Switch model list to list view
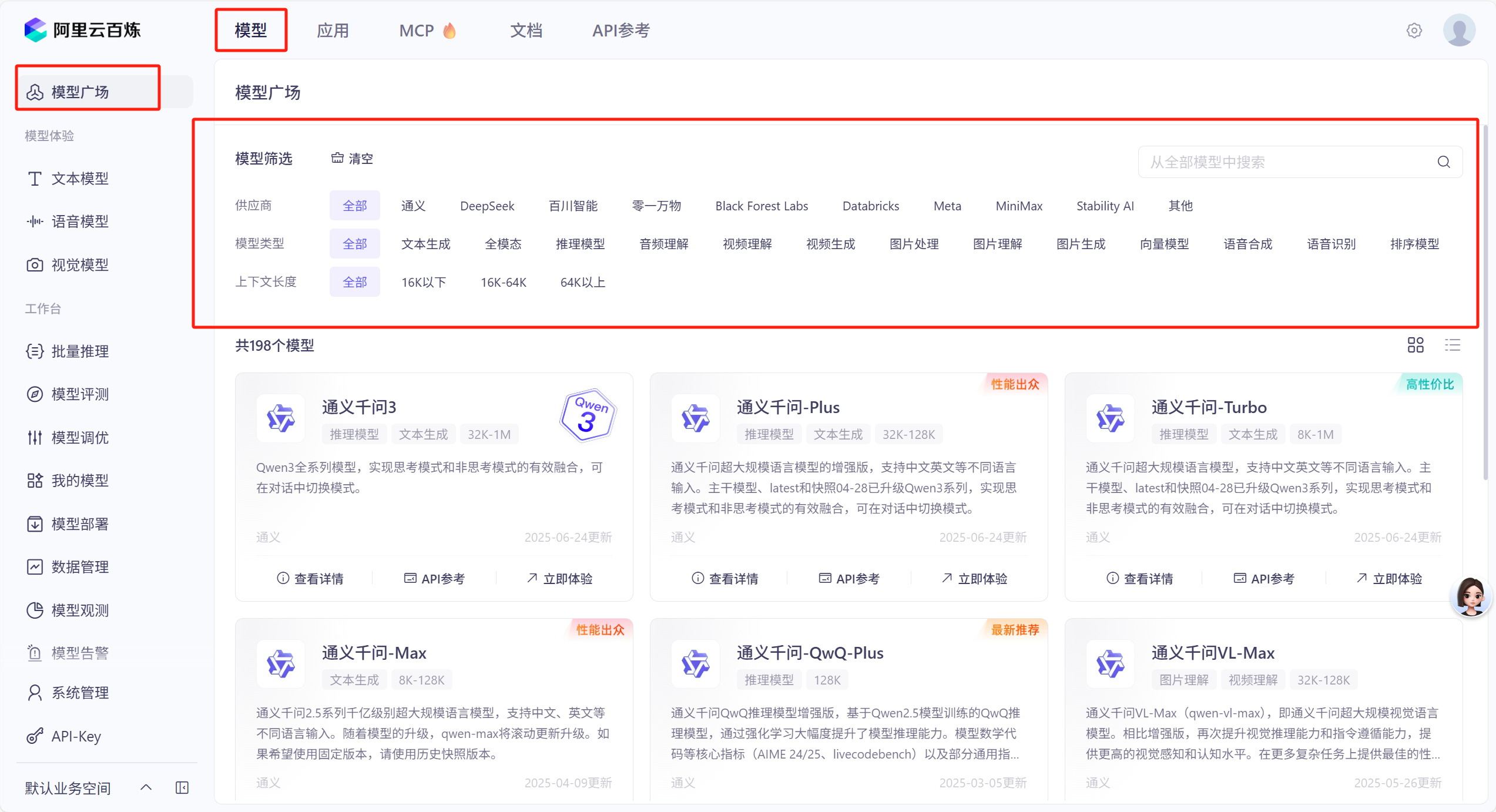The width and height of the screenshot is (1496, 812). (1453, 345)
